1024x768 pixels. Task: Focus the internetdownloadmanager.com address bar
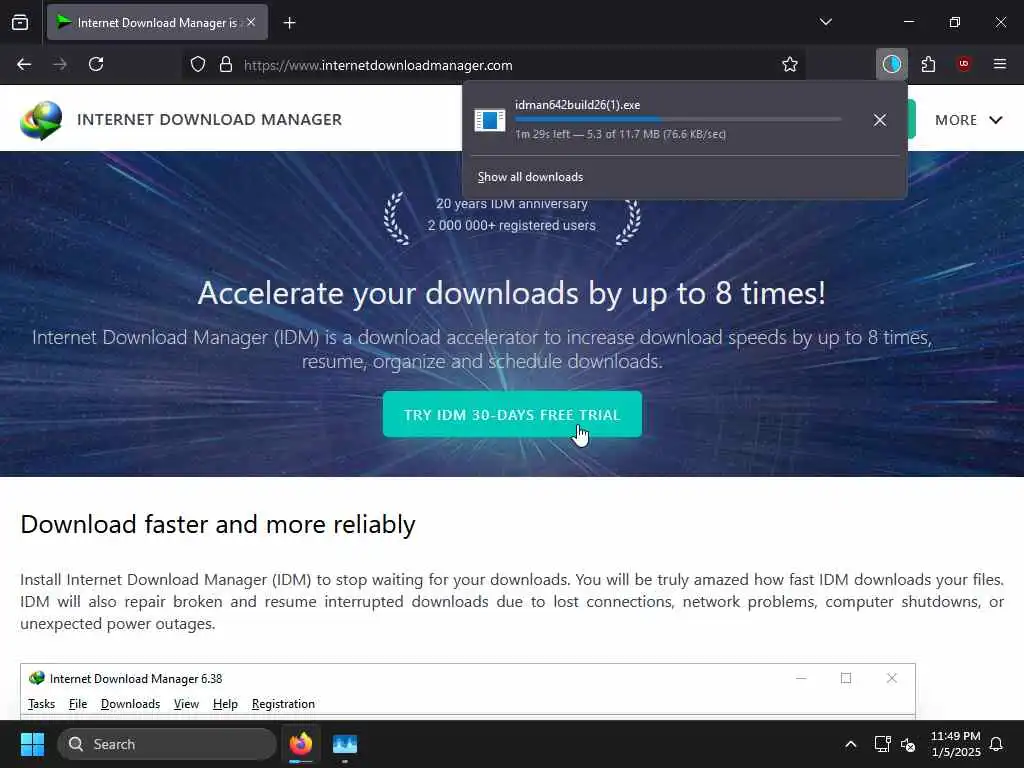(x=509, y=65)
